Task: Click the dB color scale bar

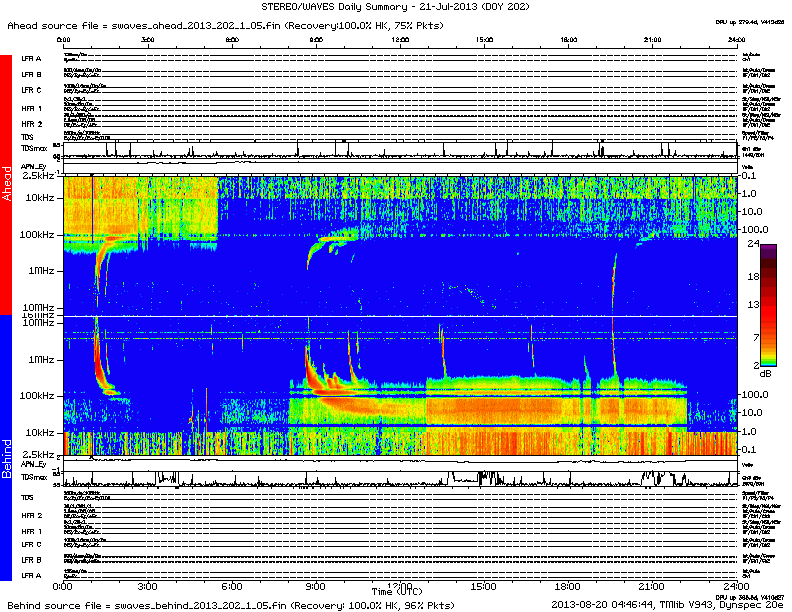Action: tap(769, 305)
